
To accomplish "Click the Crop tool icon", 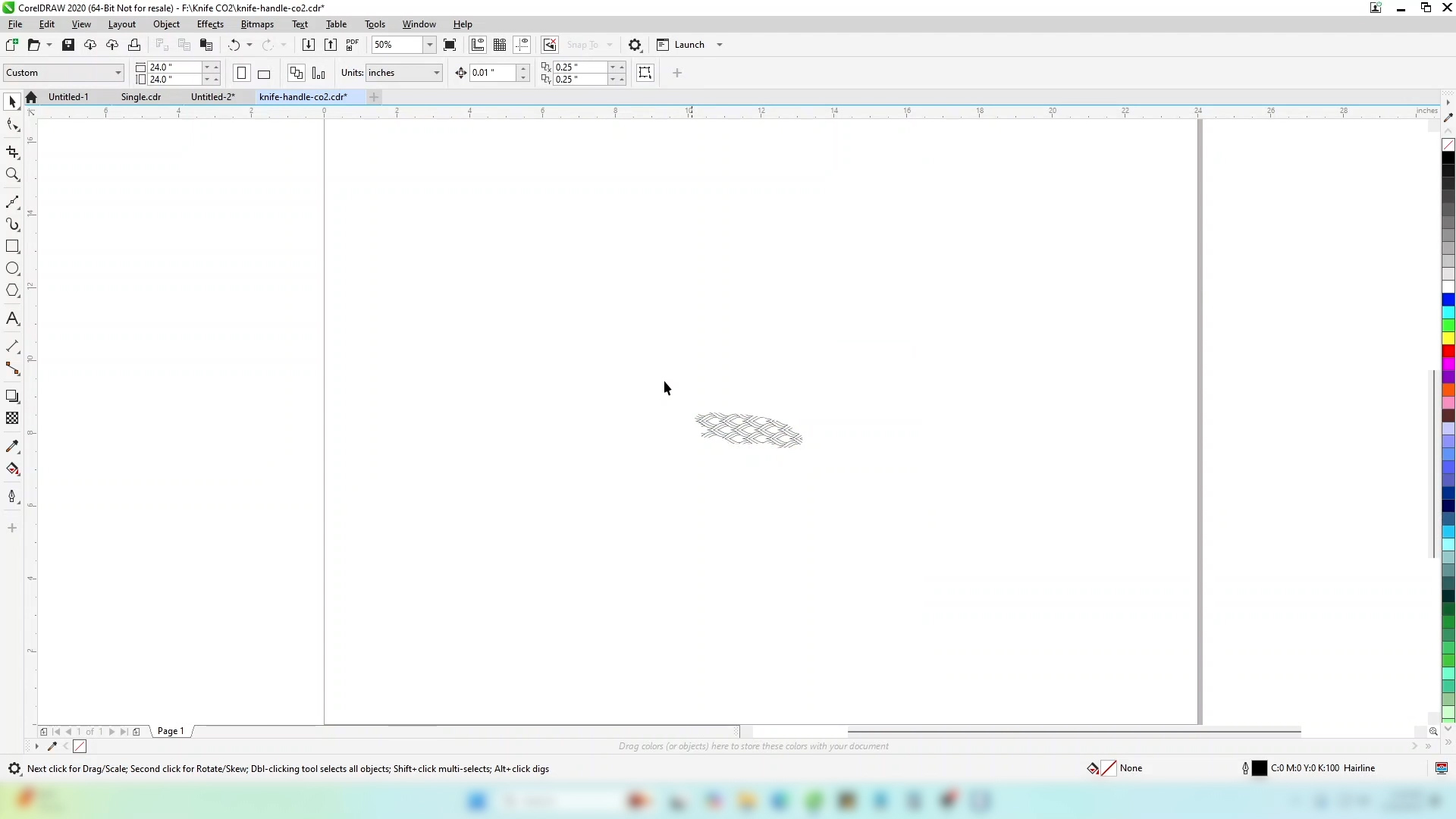I will (x=13, y=152).
